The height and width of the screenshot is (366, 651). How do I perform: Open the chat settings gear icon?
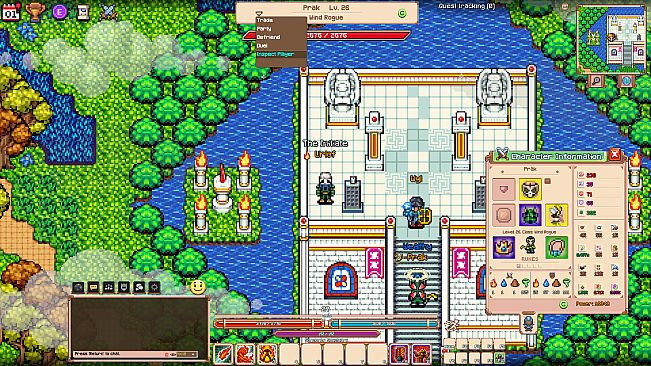(x=154, y=287)
